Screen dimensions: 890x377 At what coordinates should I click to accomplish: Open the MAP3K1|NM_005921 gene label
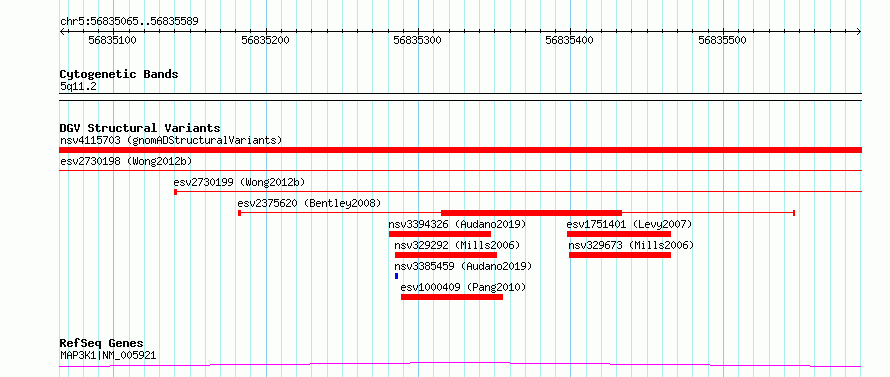point(108,356)
